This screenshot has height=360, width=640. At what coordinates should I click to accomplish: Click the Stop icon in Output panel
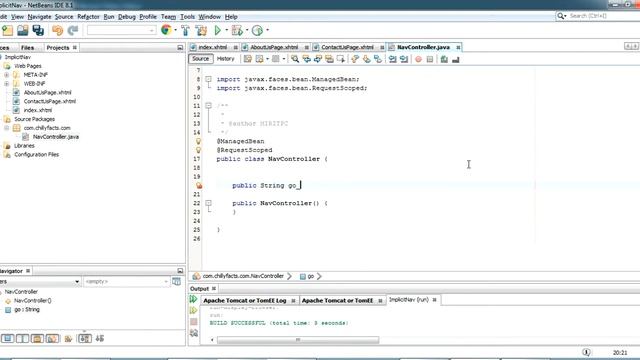click(193, 322)
